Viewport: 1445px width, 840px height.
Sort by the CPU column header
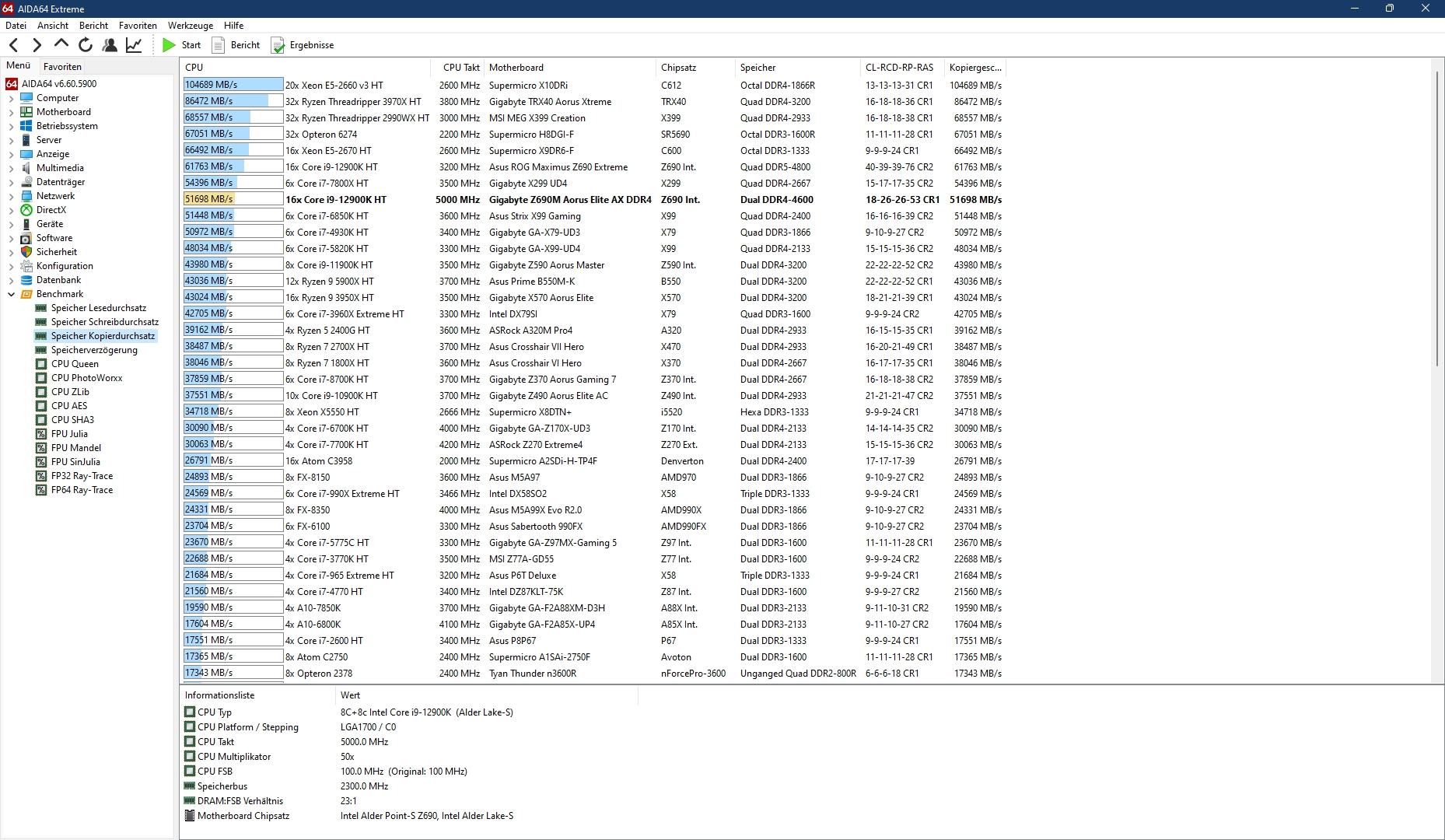coord(306,68)
